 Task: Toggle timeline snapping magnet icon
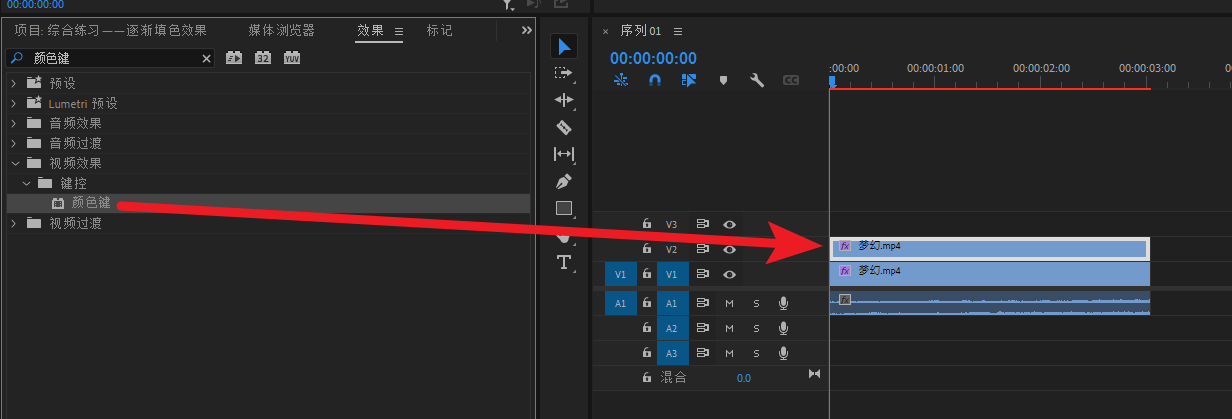pyautogui.click(x=654, y=80)
